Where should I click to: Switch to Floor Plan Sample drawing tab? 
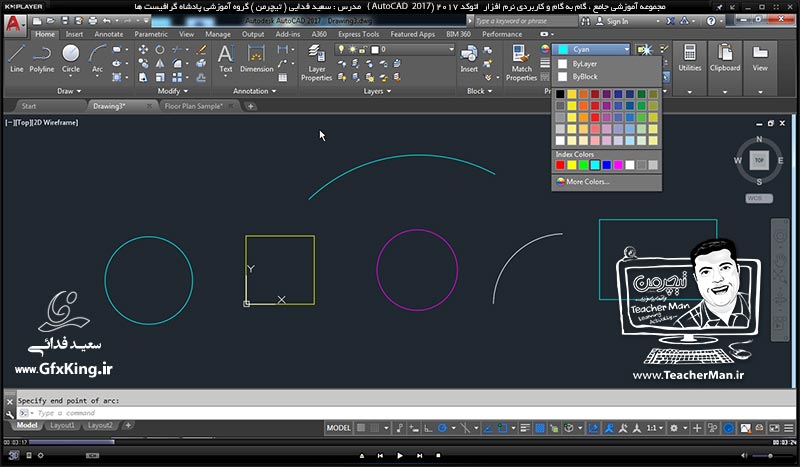tap(193, 106)
